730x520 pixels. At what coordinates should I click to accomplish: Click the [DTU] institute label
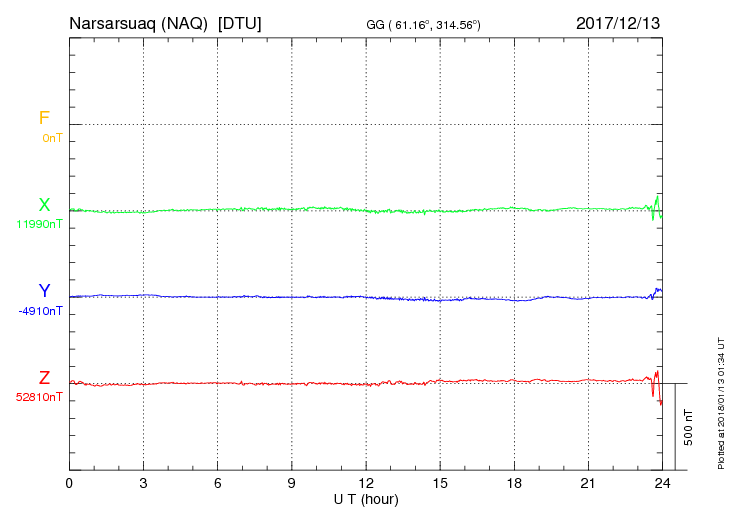[240, 24]
